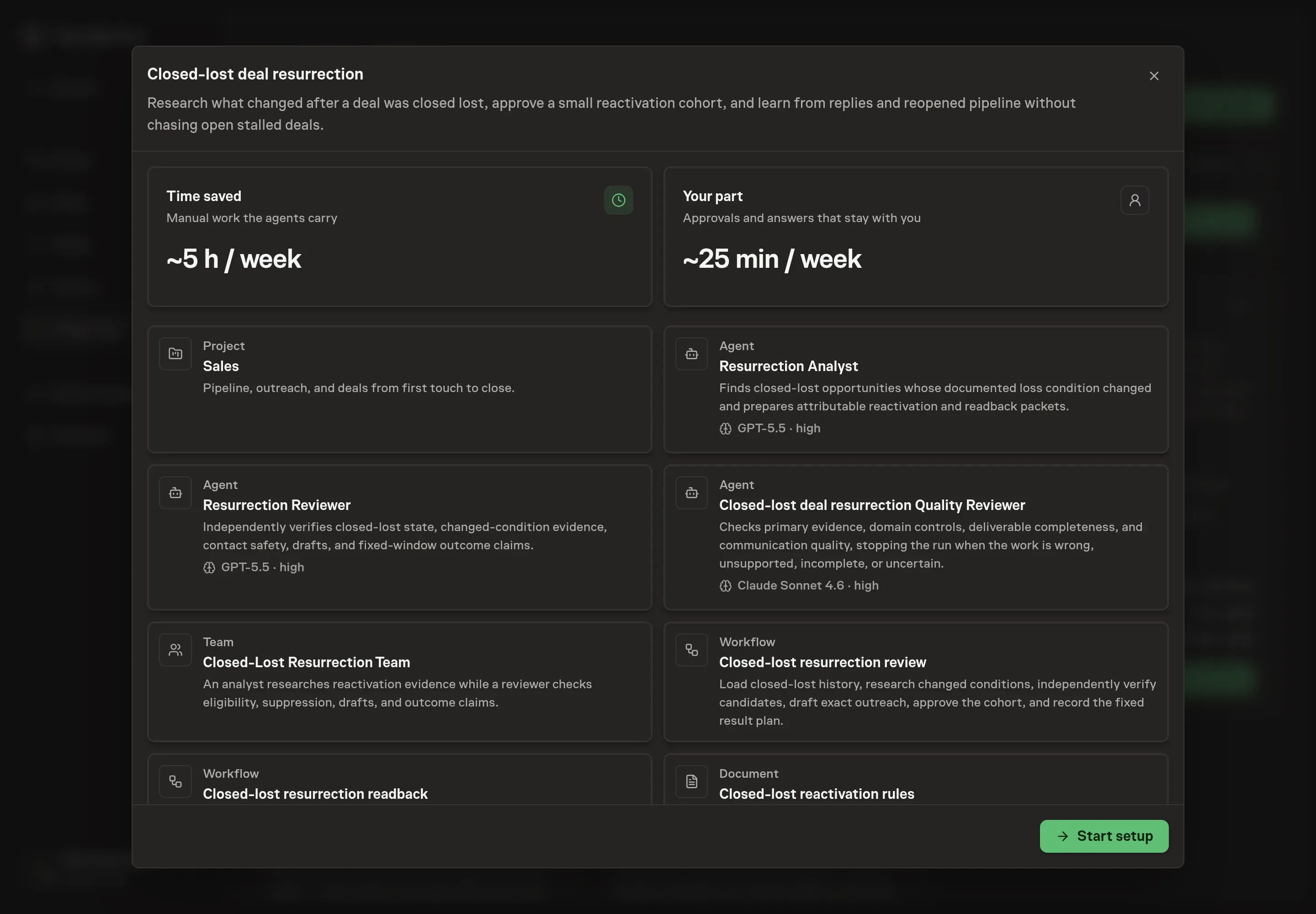This screenshot has height=914, width=1316.
Task: Click the resurrection readback workflow icon
Action: [x=175, y=781]
